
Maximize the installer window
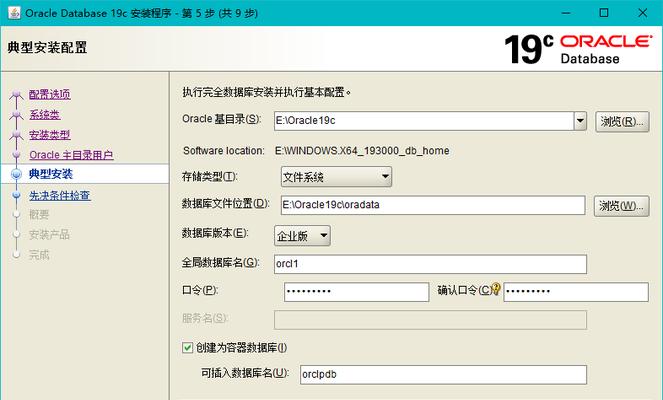point(604,13)
